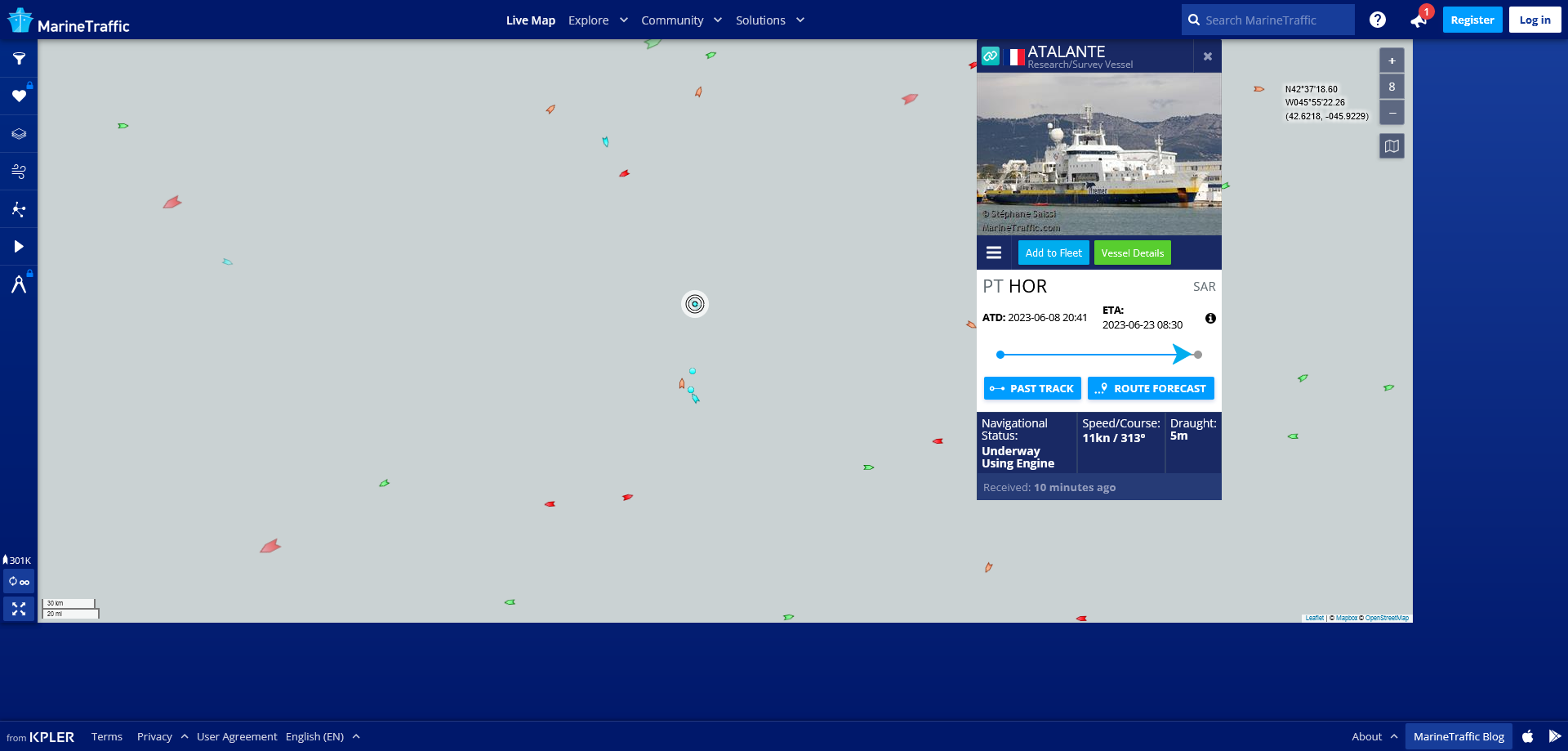1568x751 pixels.
Task: Open Vessel Details button
Action: pyautogui.click(x=1132, y=253)
